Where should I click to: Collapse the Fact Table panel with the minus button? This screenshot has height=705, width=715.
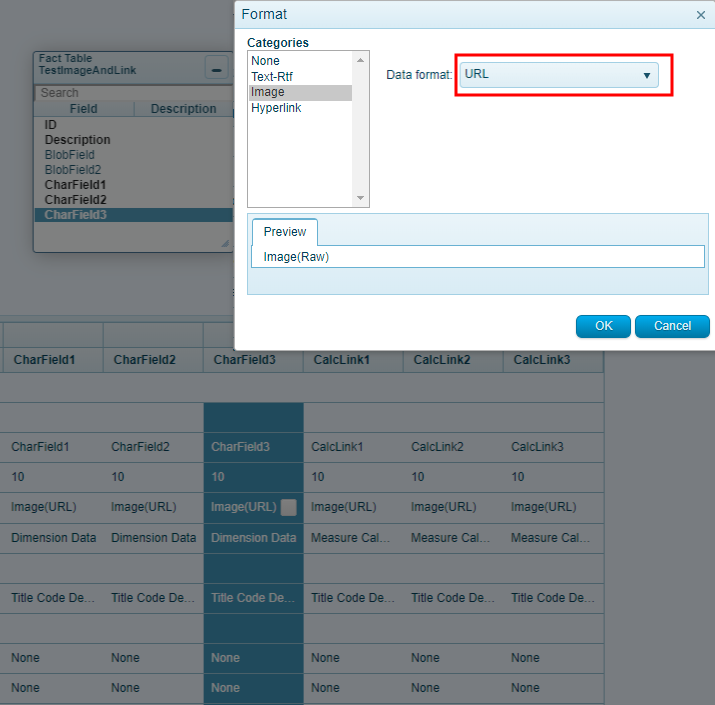tap(215, 69)
